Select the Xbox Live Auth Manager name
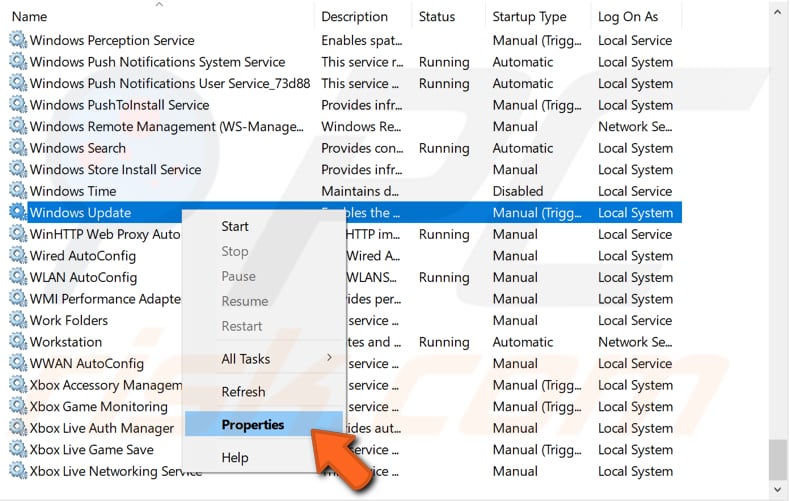Viewport: 790px width, 501px height. point(102,428)
